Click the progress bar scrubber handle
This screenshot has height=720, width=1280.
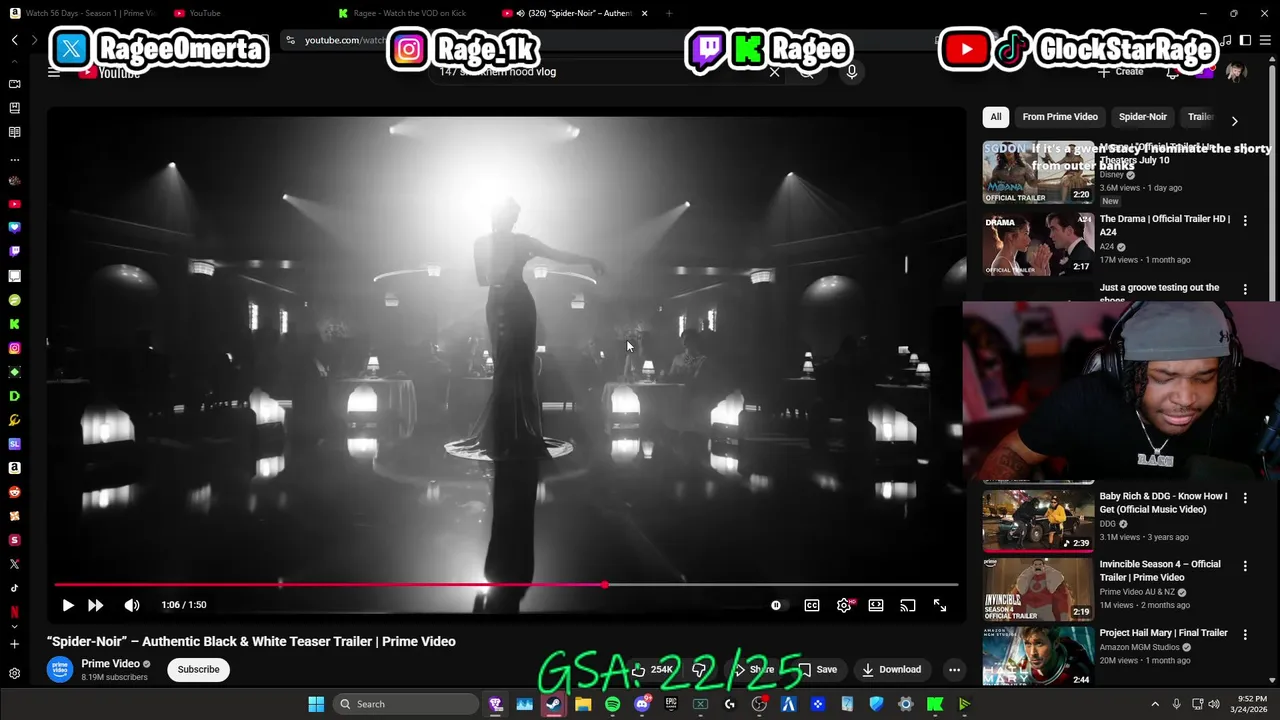coord(605,584)
